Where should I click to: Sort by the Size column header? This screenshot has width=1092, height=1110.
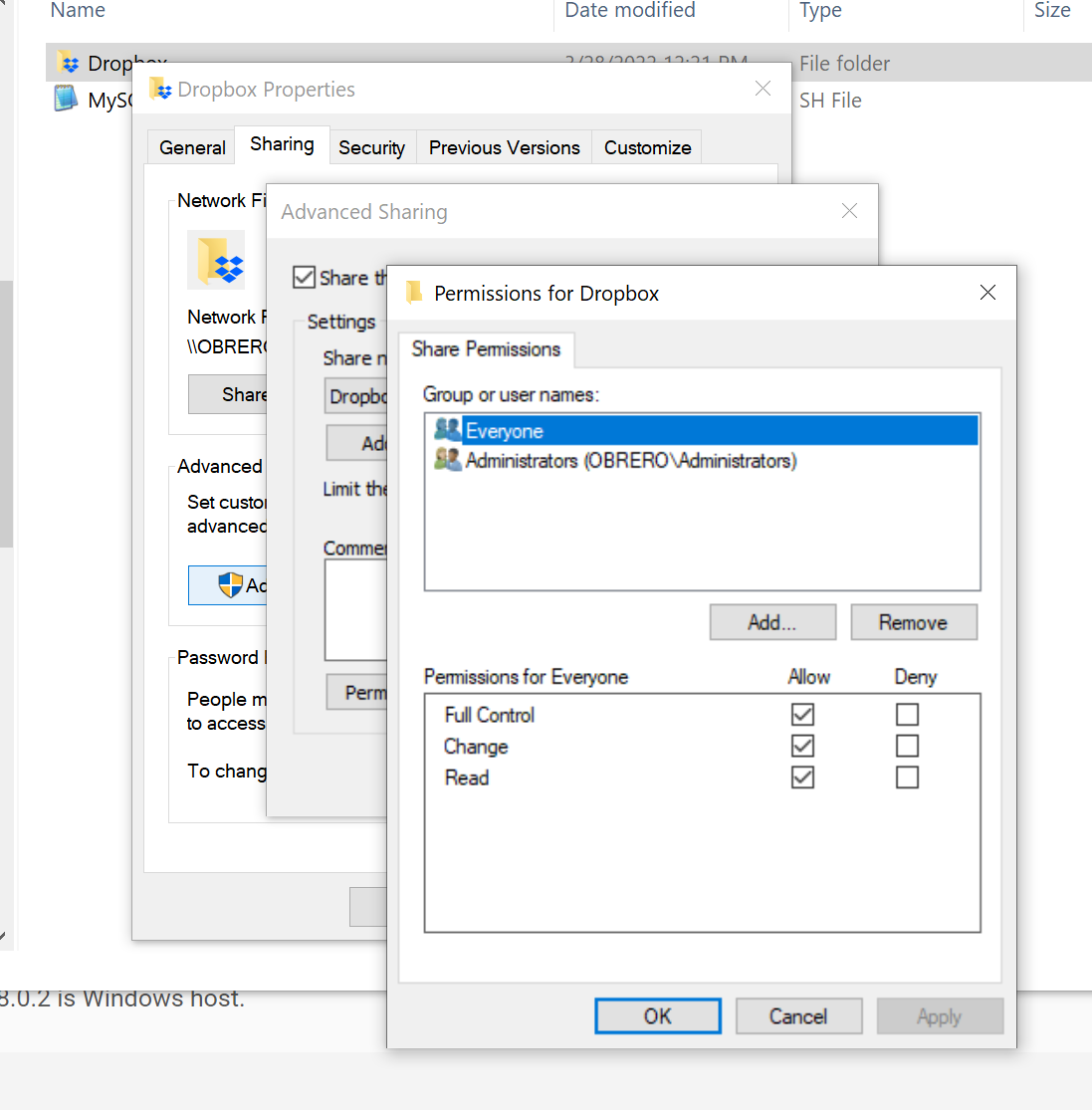[x=1052, y=10]
